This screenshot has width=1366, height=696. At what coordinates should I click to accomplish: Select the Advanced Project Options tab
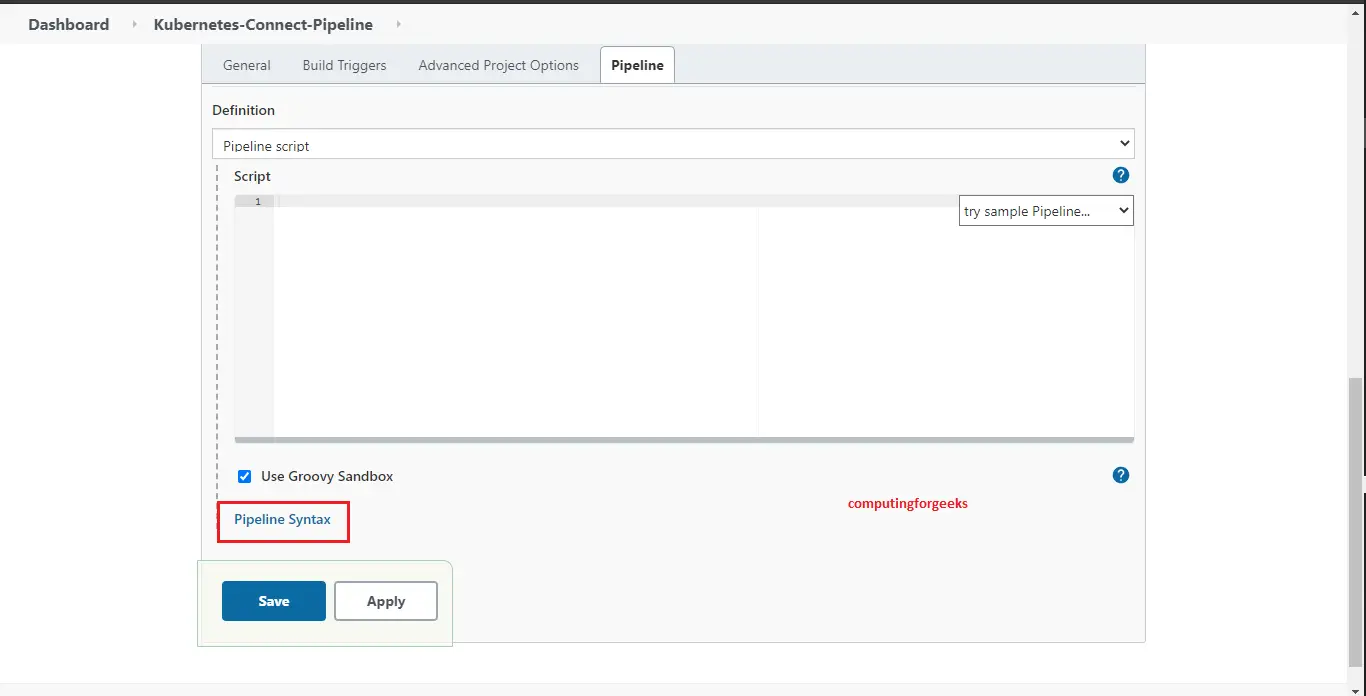498,65
